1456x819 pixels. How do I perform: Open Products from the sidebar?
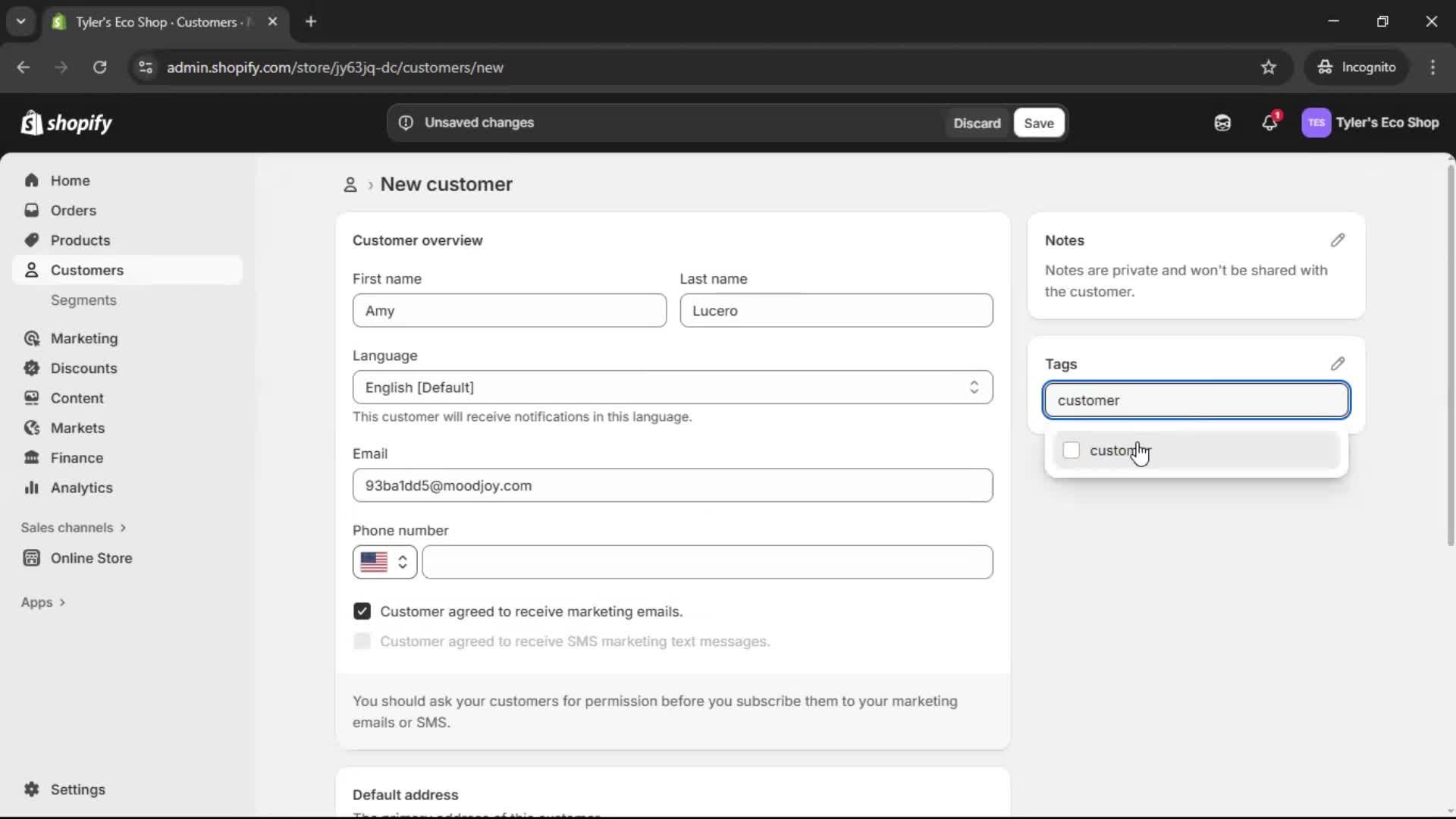pos(80,240)
